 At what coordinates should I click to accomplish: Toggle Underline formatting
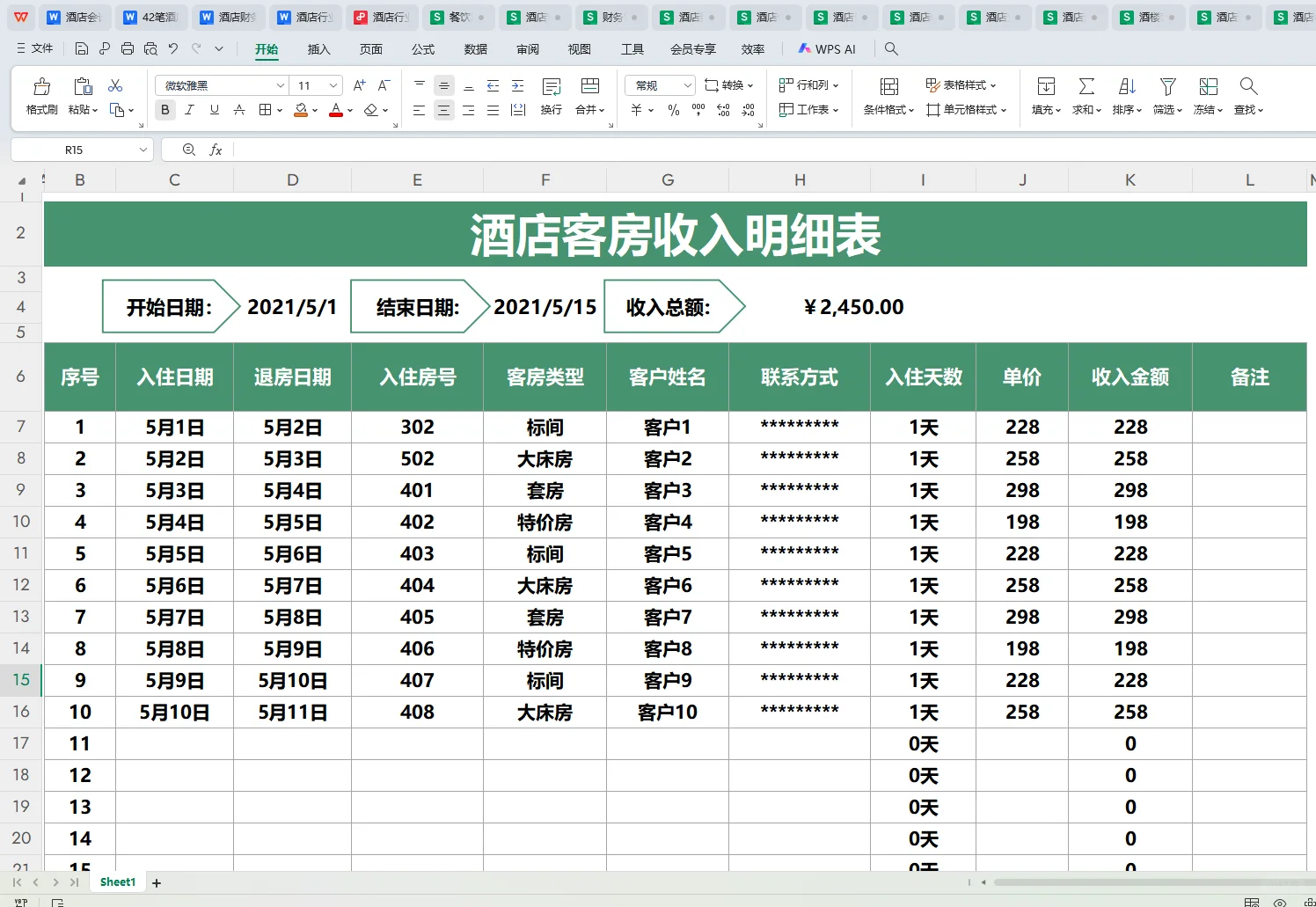click(x=214, y=110)
